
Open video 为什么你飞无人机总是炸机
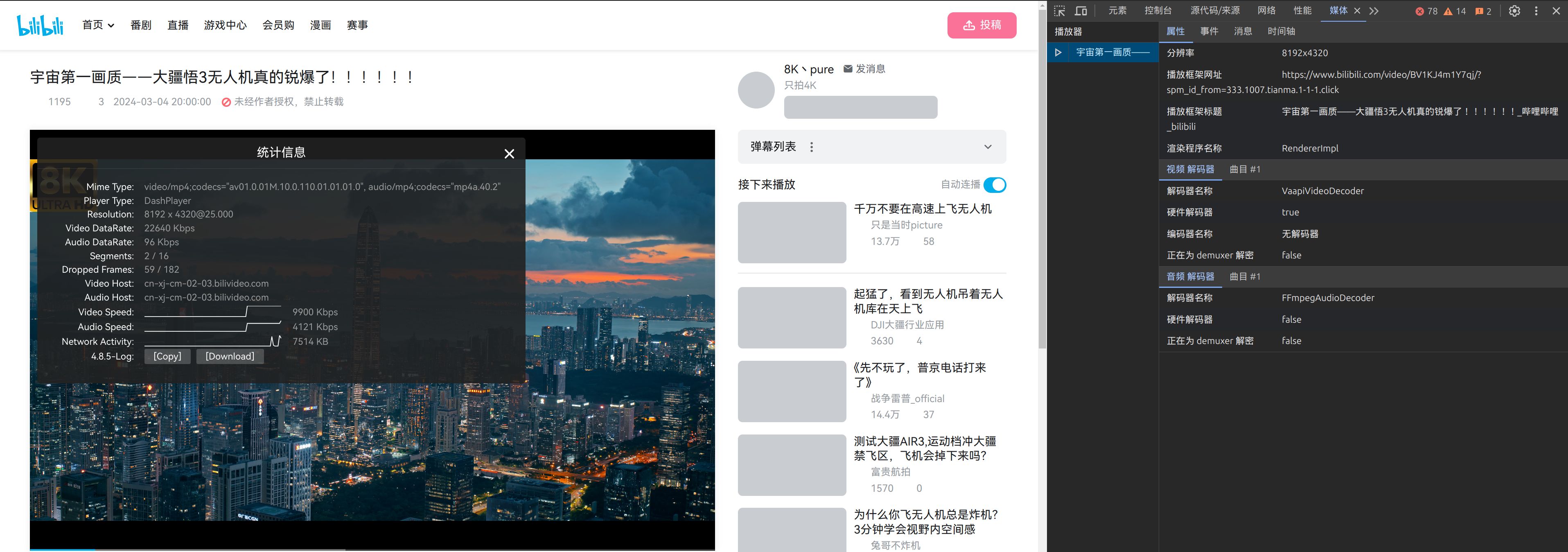click(x=926, y=522)
